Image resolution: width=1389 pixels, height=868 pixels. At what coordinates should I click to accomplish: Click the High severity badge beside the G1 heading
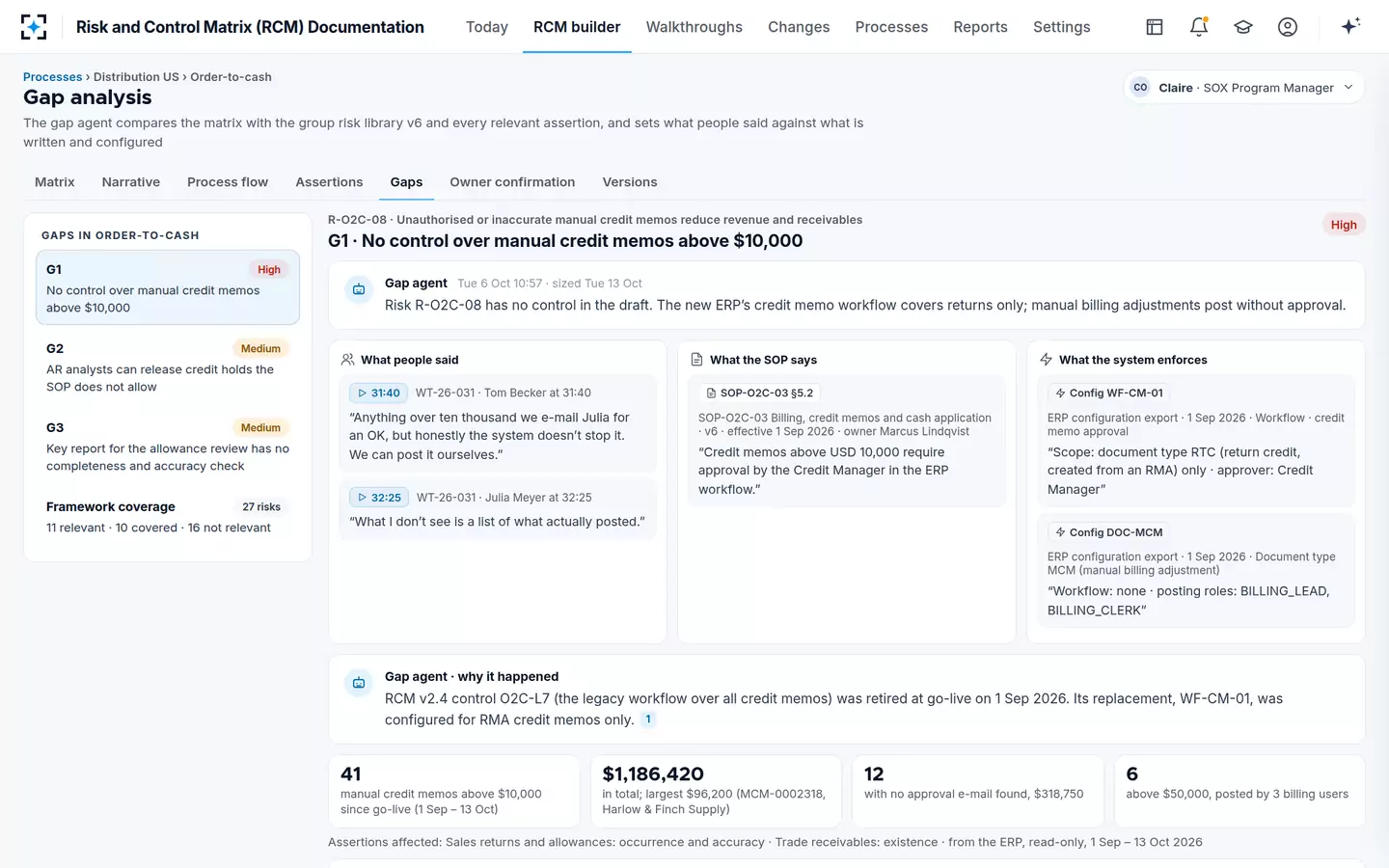[1344, 225]
